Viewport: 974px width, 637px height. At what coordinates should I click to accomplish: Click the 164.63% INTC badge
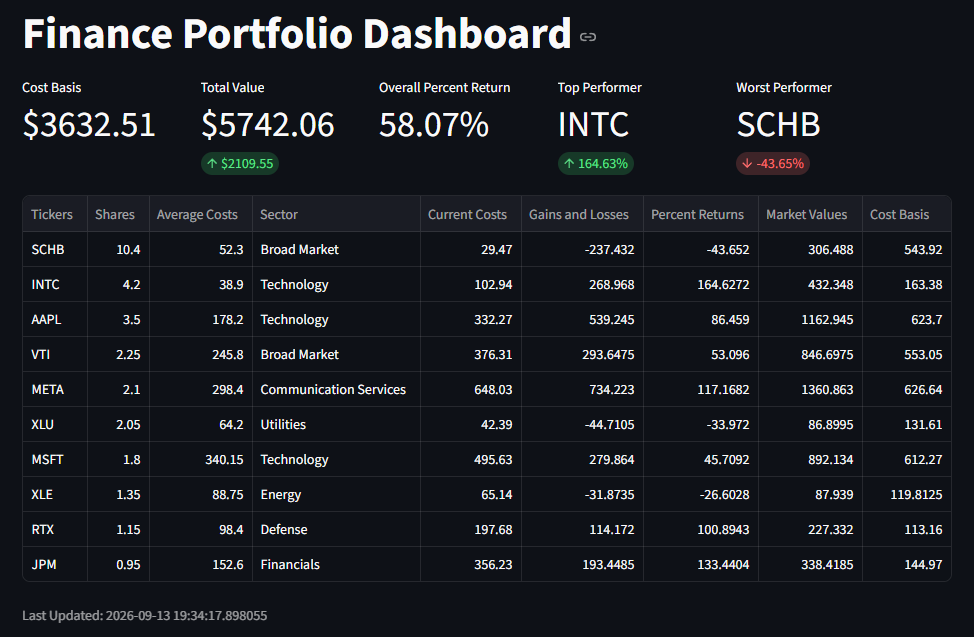pyautogui.click(x=596, y=163)
